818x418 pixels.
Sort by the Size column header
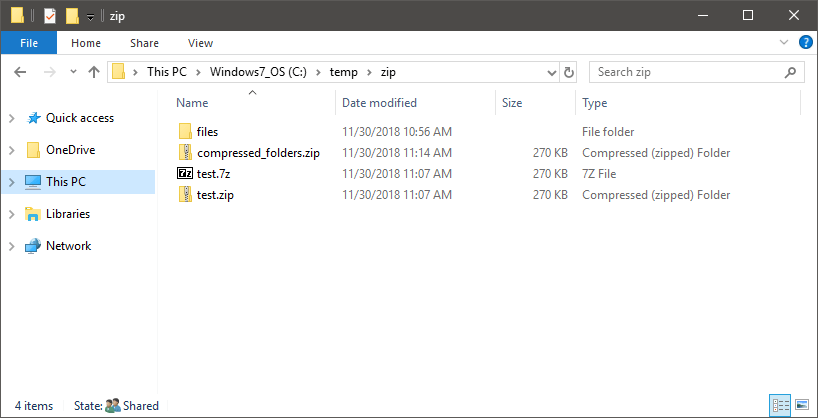pos(512,103)
